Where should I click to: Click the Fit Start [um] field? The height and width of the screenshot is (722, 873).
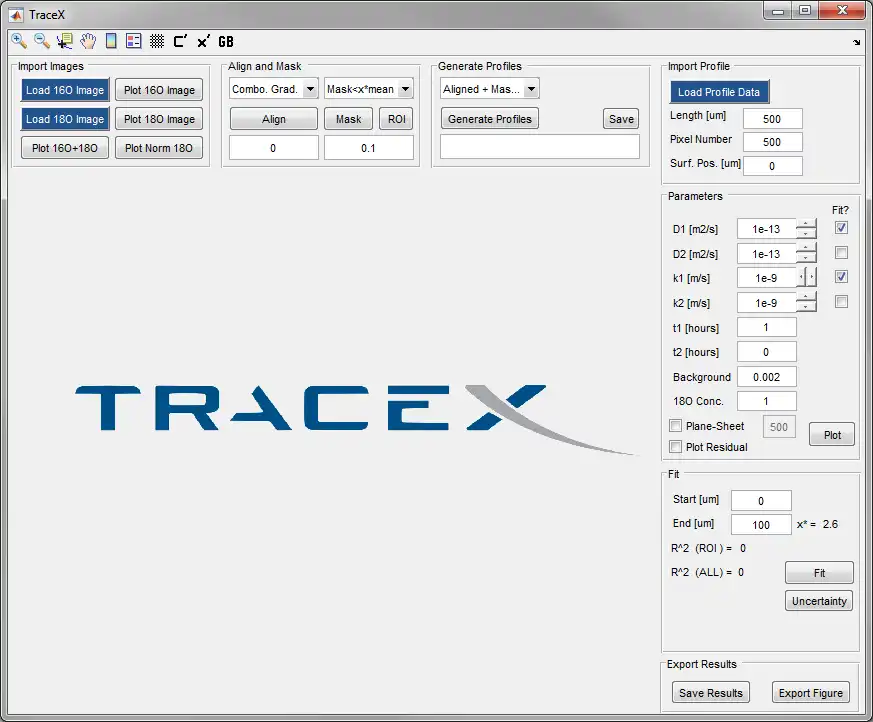coord(761,500)
